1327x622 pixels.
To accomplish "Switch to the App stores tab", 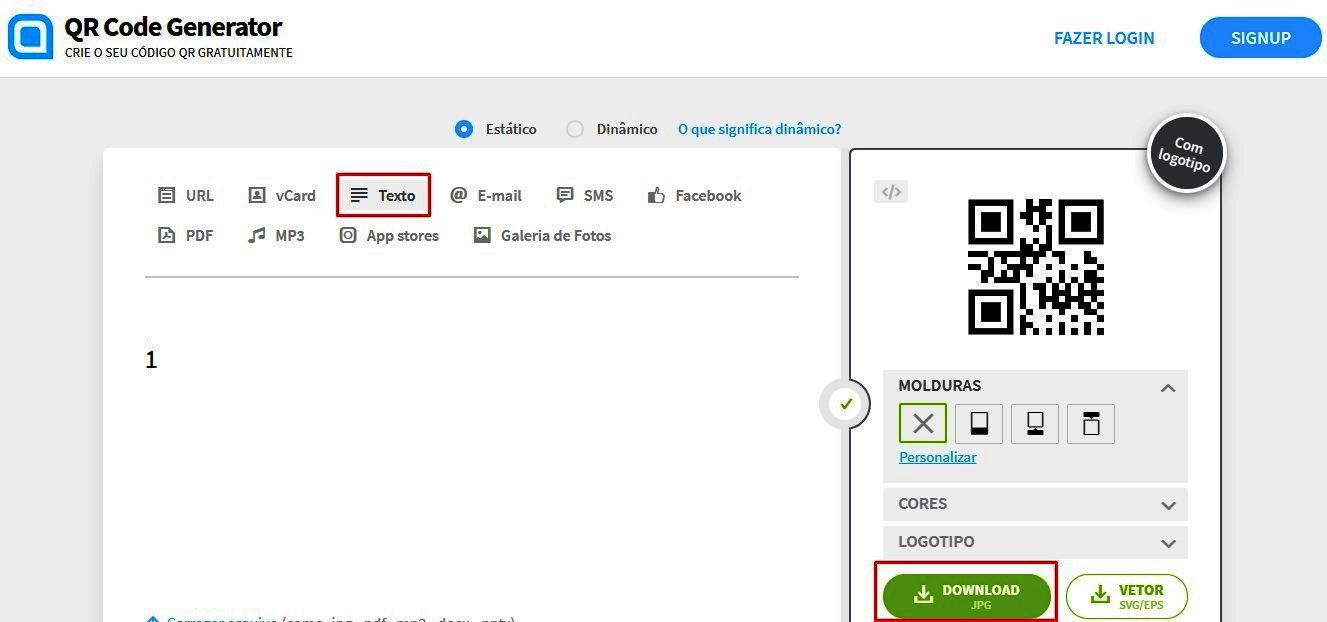I will click(x=389, y=236).
